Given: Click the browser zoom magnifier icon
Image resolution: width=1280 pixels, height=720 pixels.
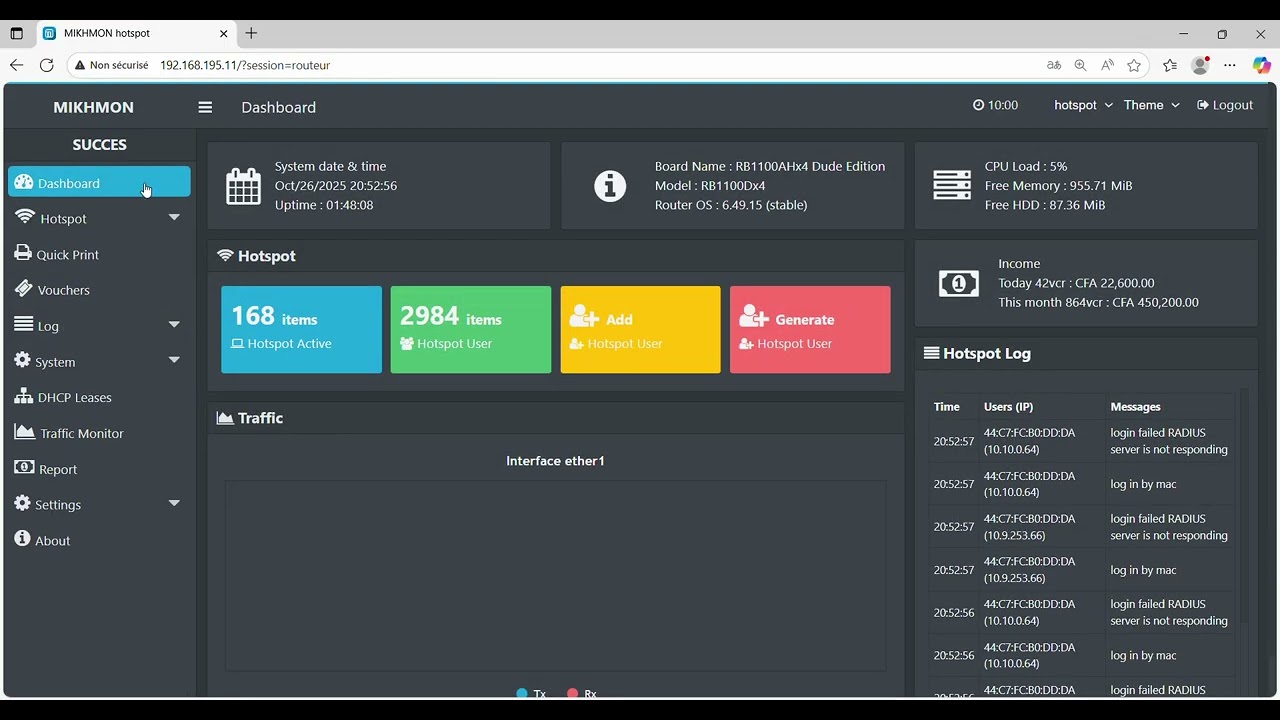Looking at the screenshot, I should pos(1080,65).
